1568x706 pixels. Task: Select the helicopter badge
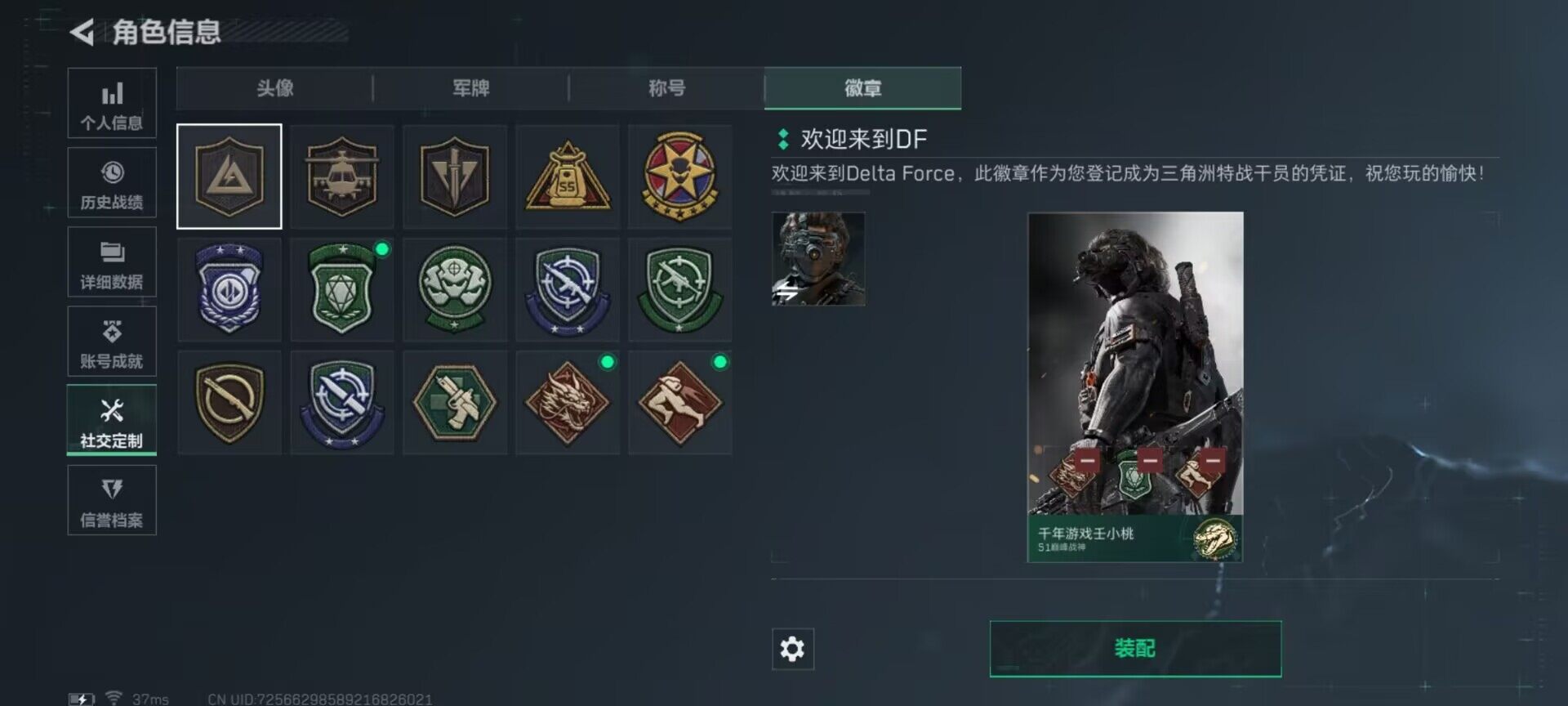click(342, 176)
